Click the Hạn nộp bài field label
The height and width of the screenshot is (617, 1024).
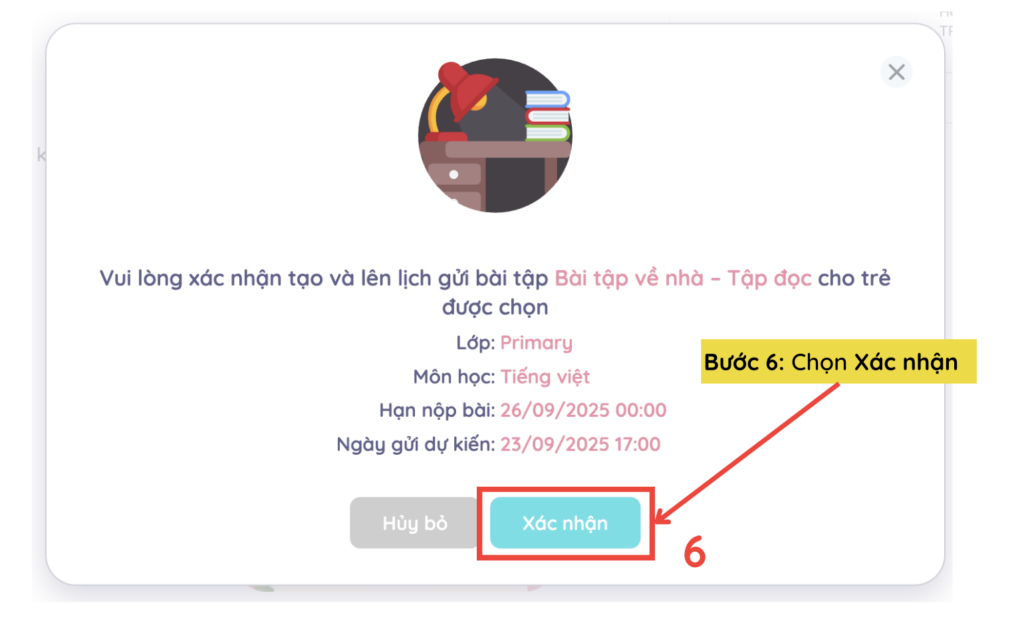pyautogui.click(x=437, y=410)
